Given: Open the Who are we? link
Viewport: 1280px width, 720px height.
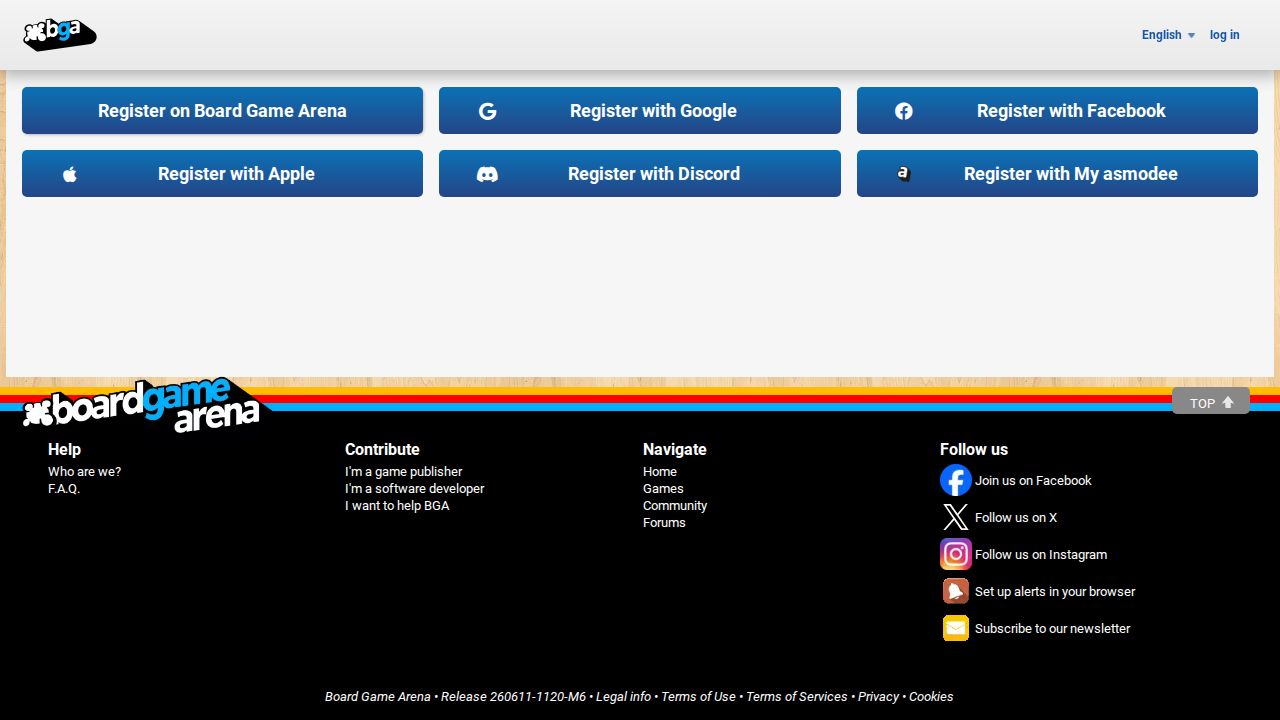Looking at the screenshot, I should coord(84,472).
